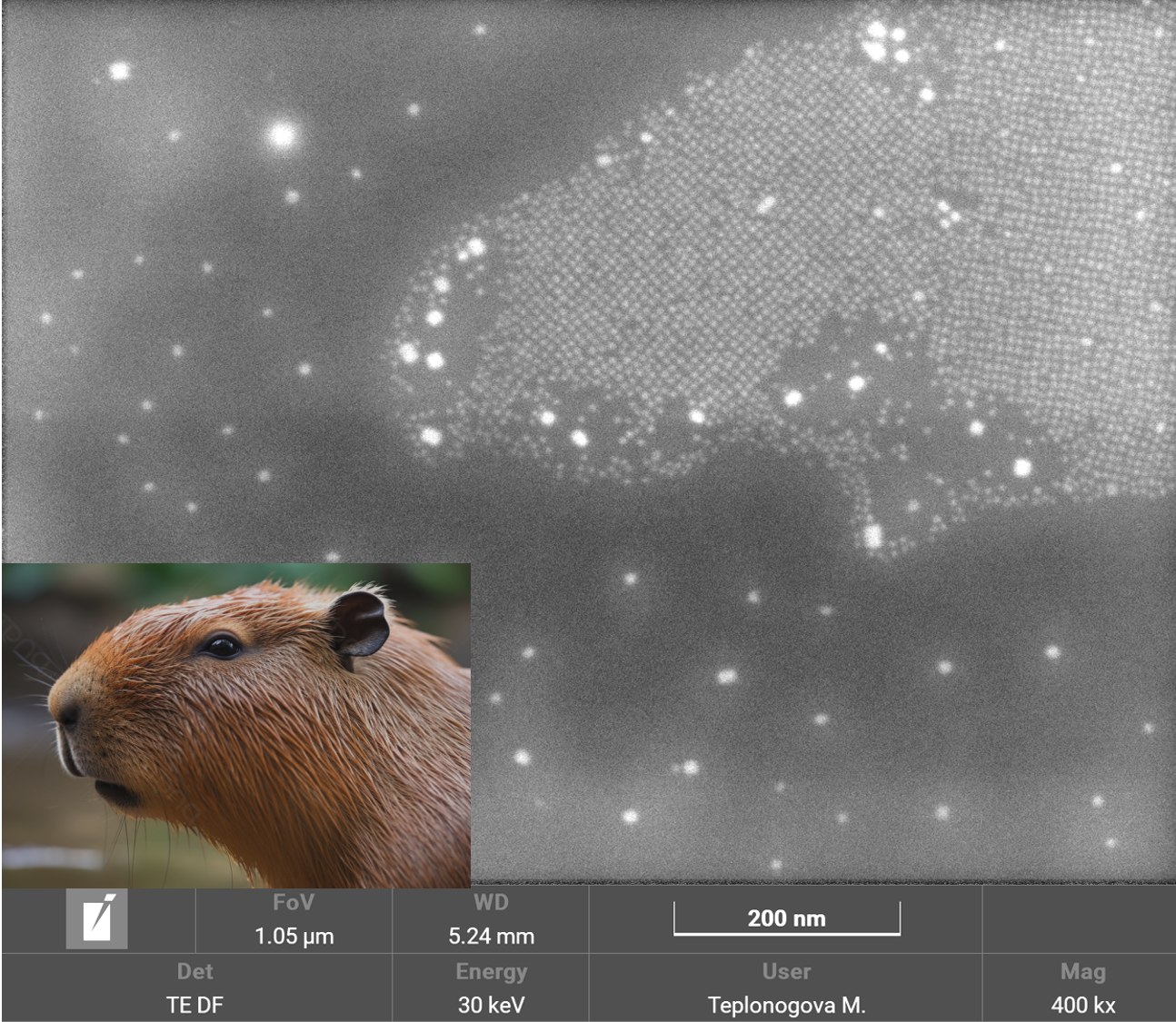Click the "400 kx" magnification value
1176x1022 pixels.
click(x=1082, y=1006)
